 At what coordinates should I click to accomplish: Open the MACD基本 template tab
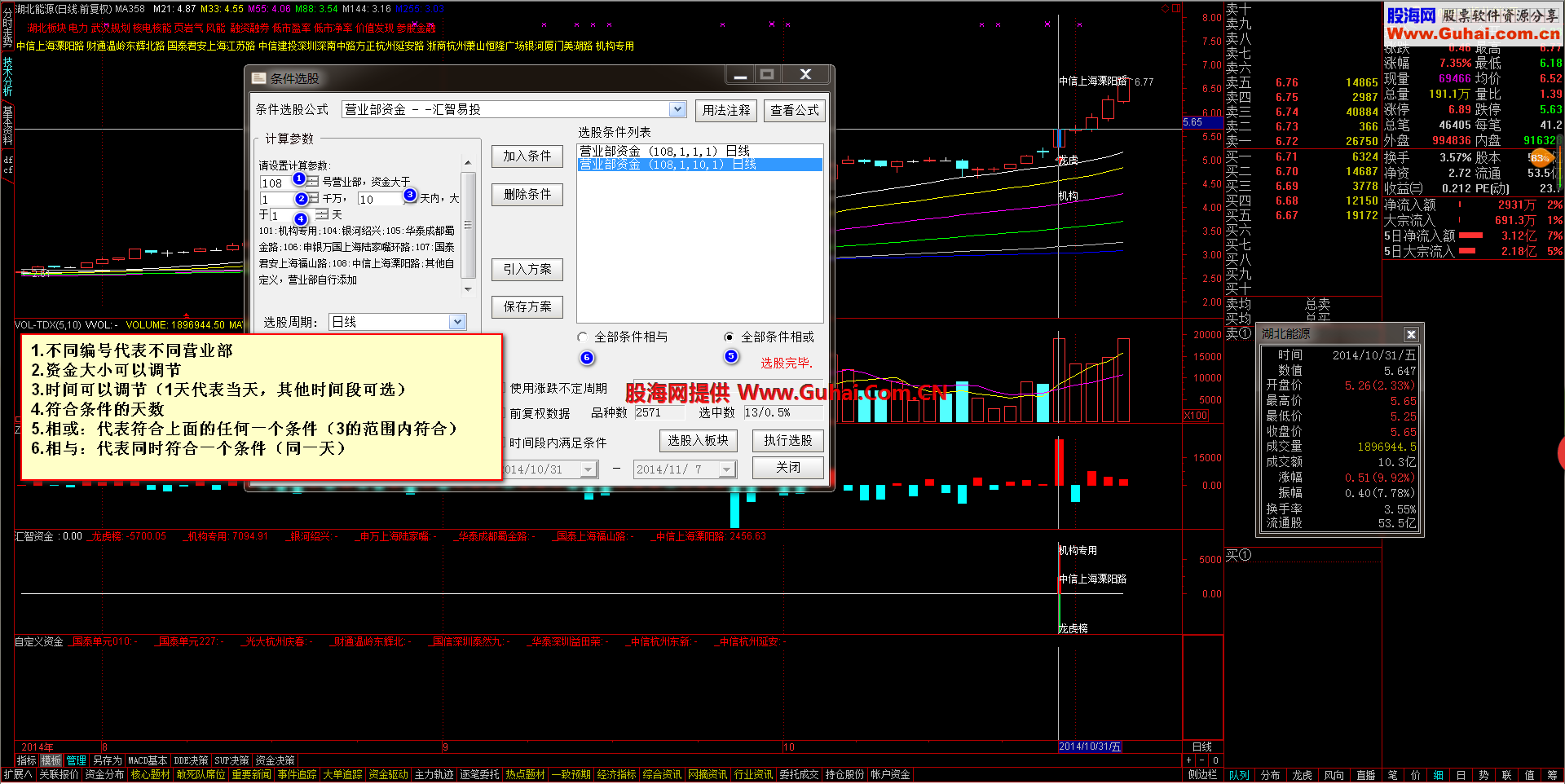[148, 761]
